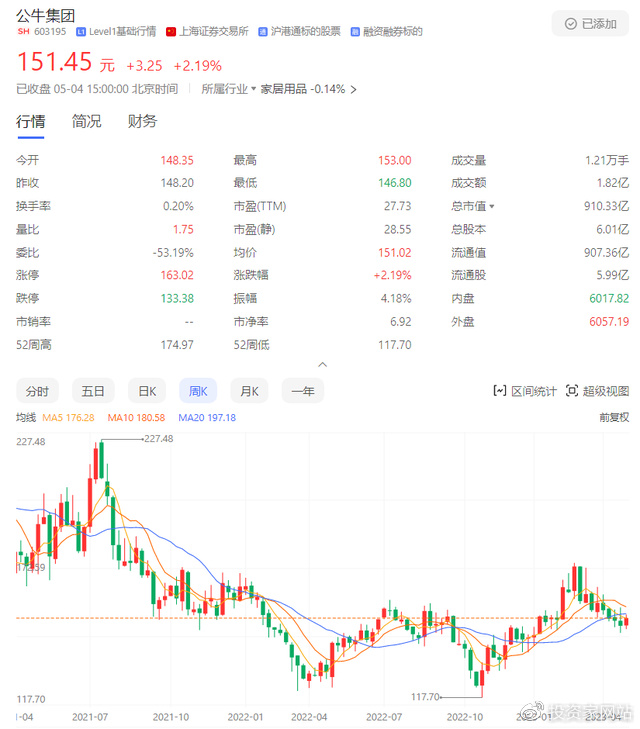Screen dimensions: 640x729
Task: Open the 家居用品 -0.14% industry link
Action: [x=303, y=89]
